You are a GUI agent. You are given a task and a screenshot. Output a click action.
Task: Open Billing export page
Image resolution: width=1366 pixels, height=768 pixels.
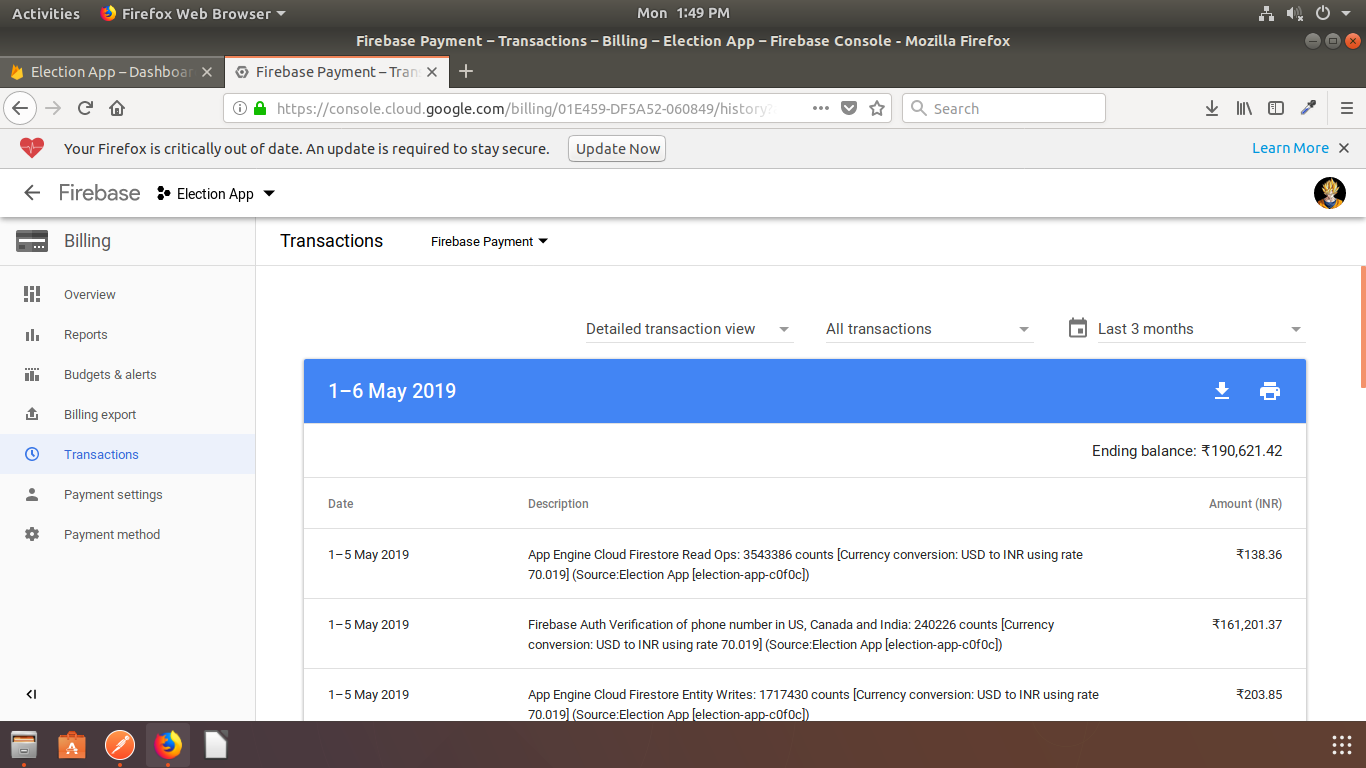(100, 415)
